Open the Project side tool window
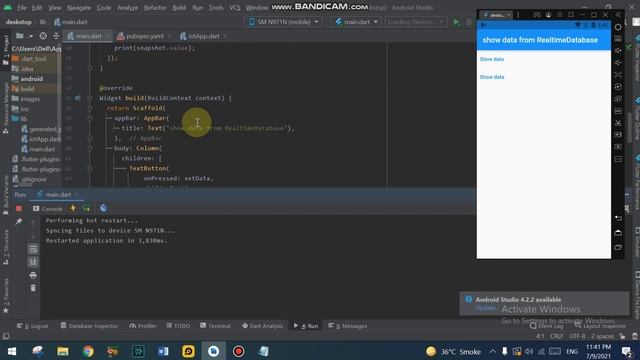Image resolution: width=640 pixels, height=360 pixels. [6, 50]
